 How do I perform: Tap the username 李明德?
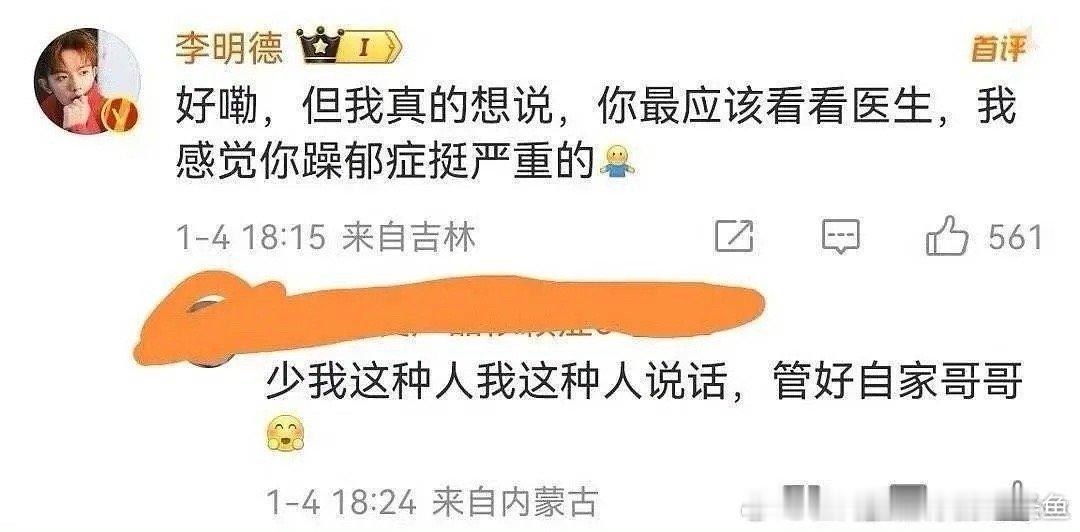[x=229, y=49]
